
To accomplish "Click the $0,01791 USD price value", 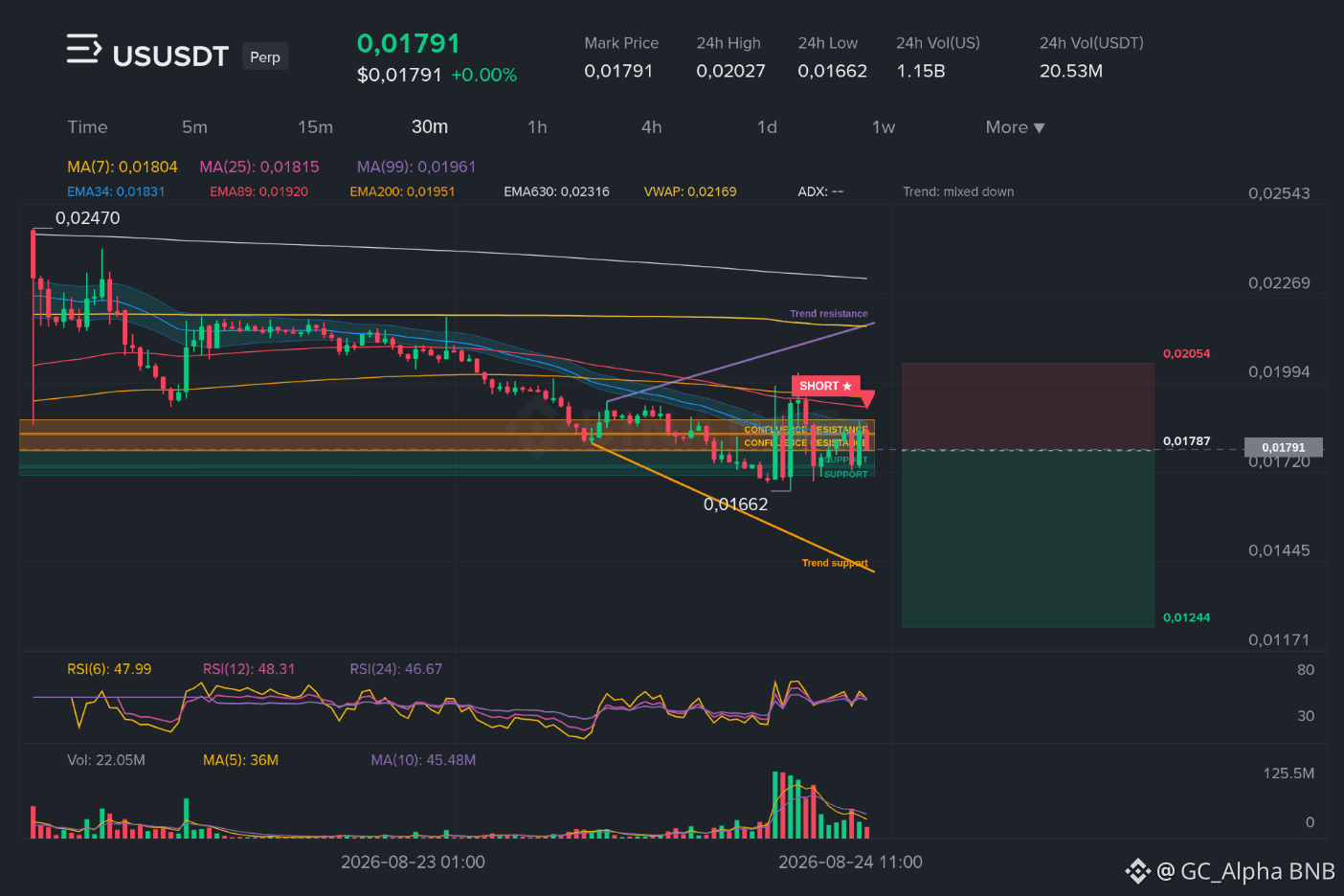I will (399, 75).
